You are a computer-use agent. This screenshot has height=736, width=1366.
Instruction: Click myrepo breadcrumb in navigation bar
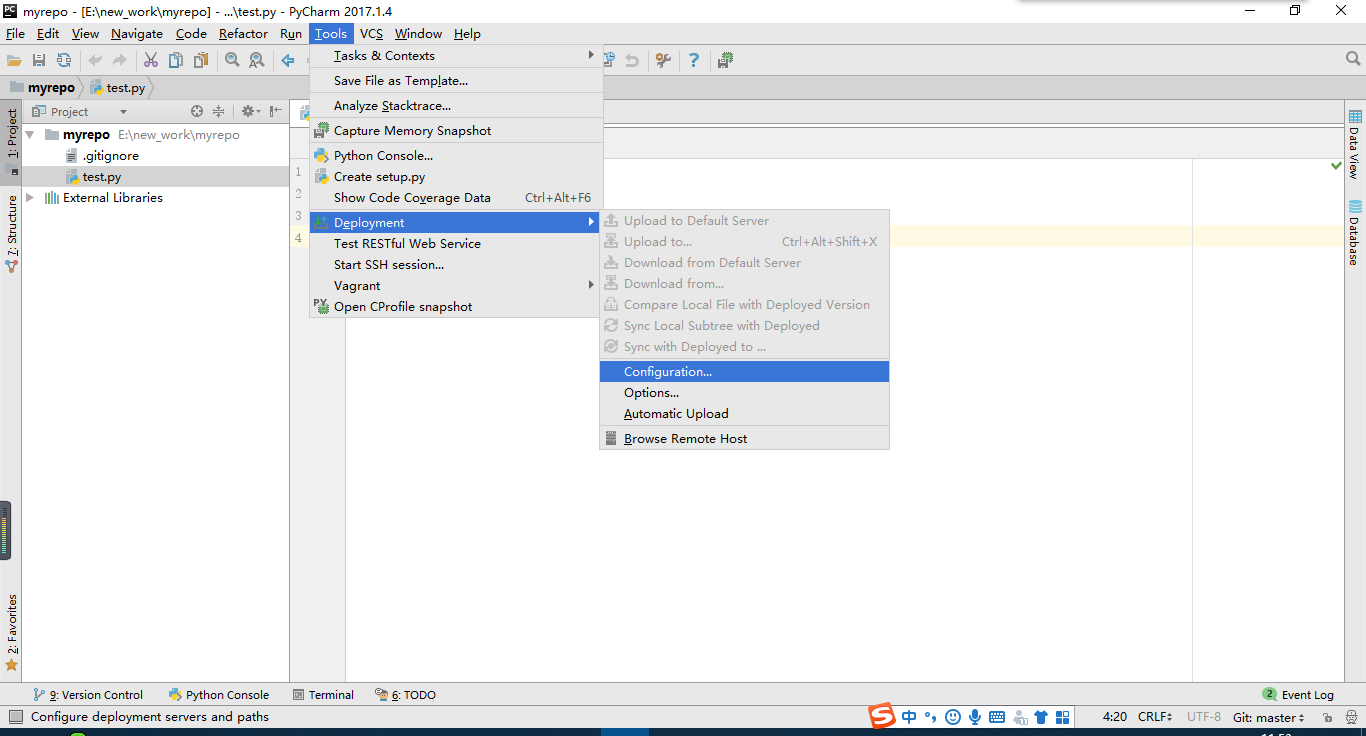pos(42,88)
